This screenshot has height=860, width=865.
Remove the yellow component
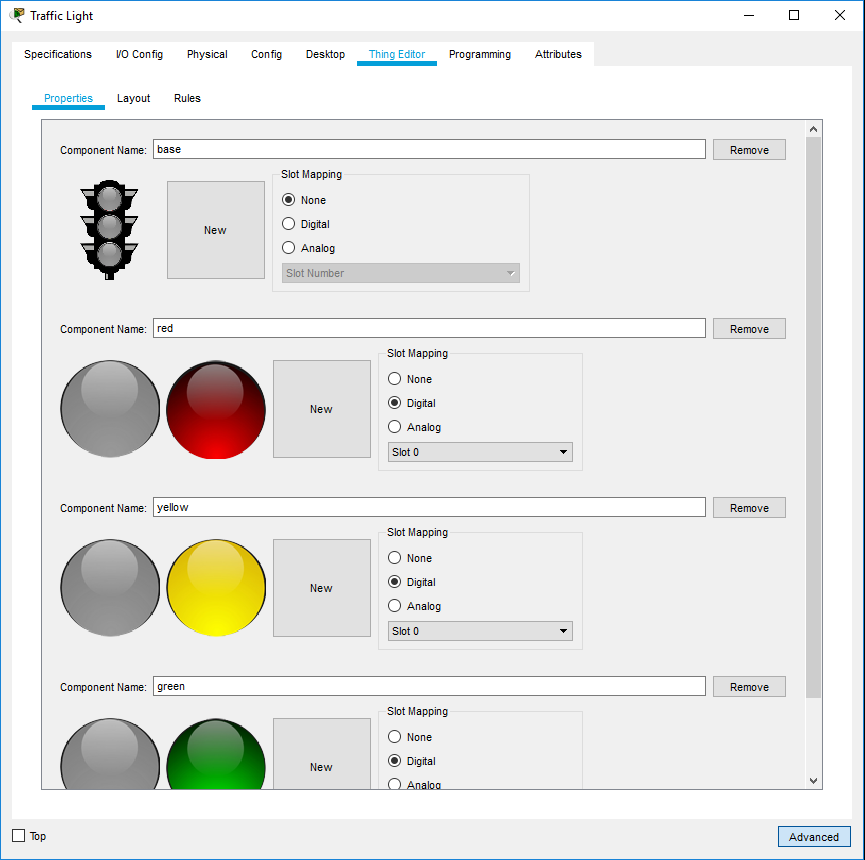(x=749, y=508)
